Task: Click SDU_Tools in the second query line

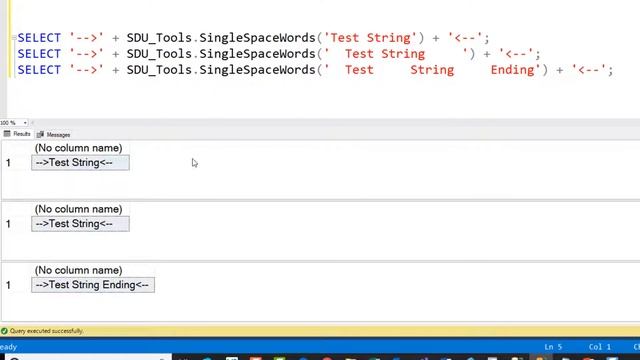Action: (159, 54)
